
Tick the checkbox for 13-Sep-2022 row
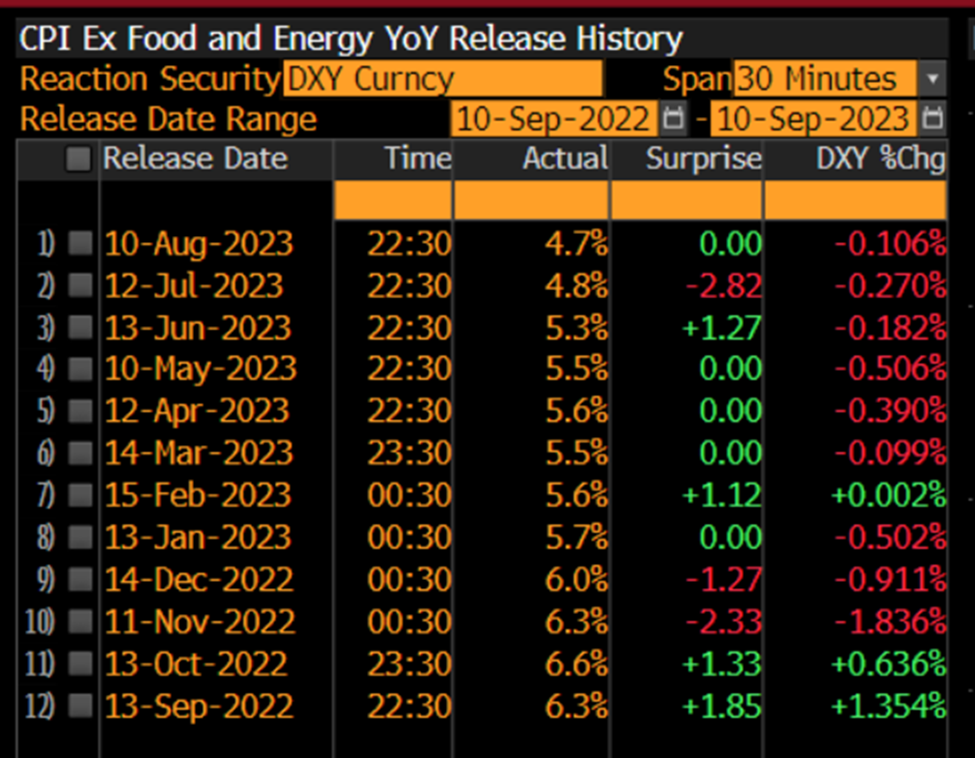(80, 707)
